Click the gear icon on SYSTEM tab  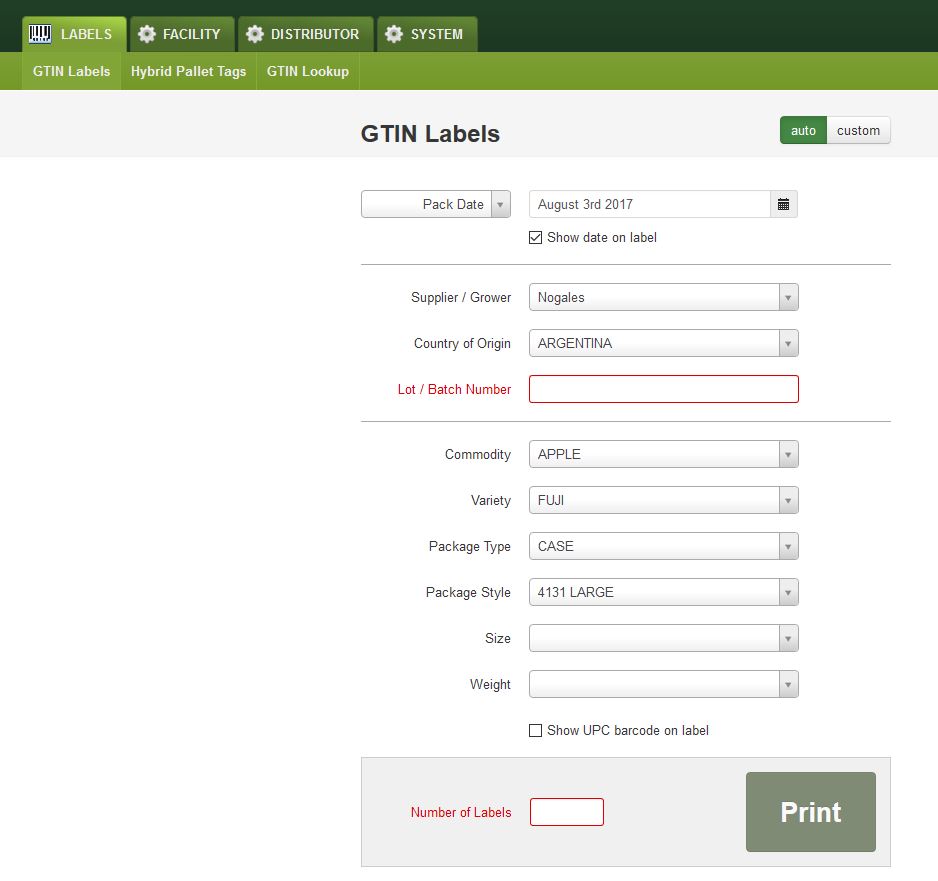394,34
